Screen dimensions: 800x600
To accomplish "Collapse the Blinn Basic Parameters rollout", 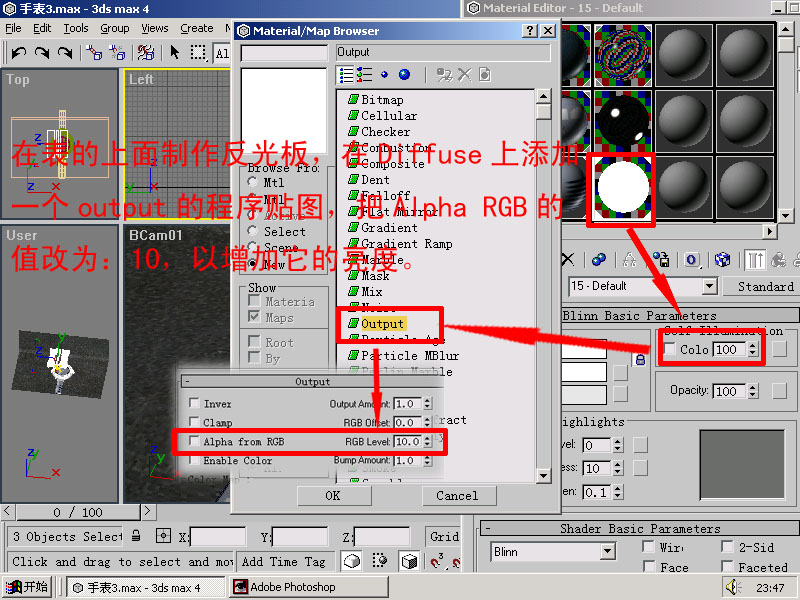I will click(x=680, y=315).
